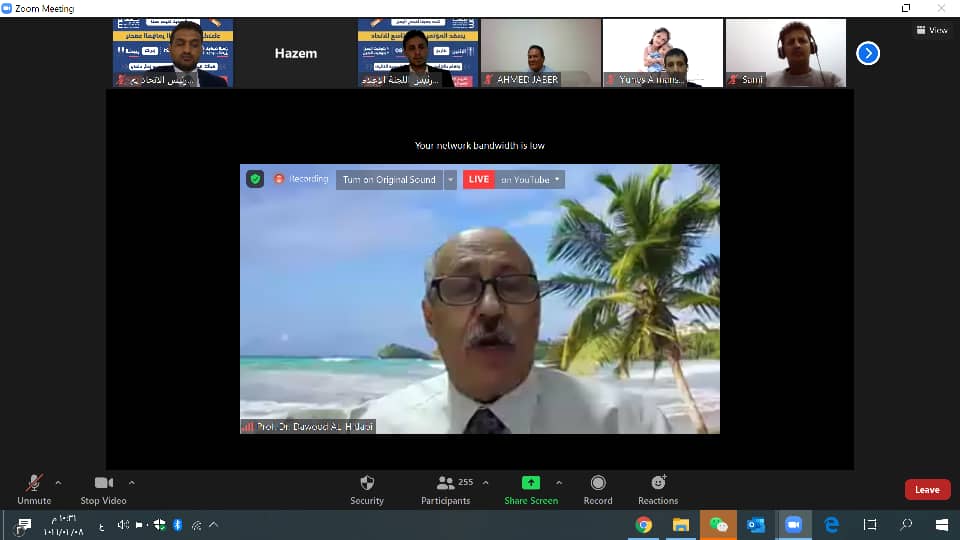Start recording with the Record button
The height and width of the screenshot is (540, 960).
click(598, 483)
